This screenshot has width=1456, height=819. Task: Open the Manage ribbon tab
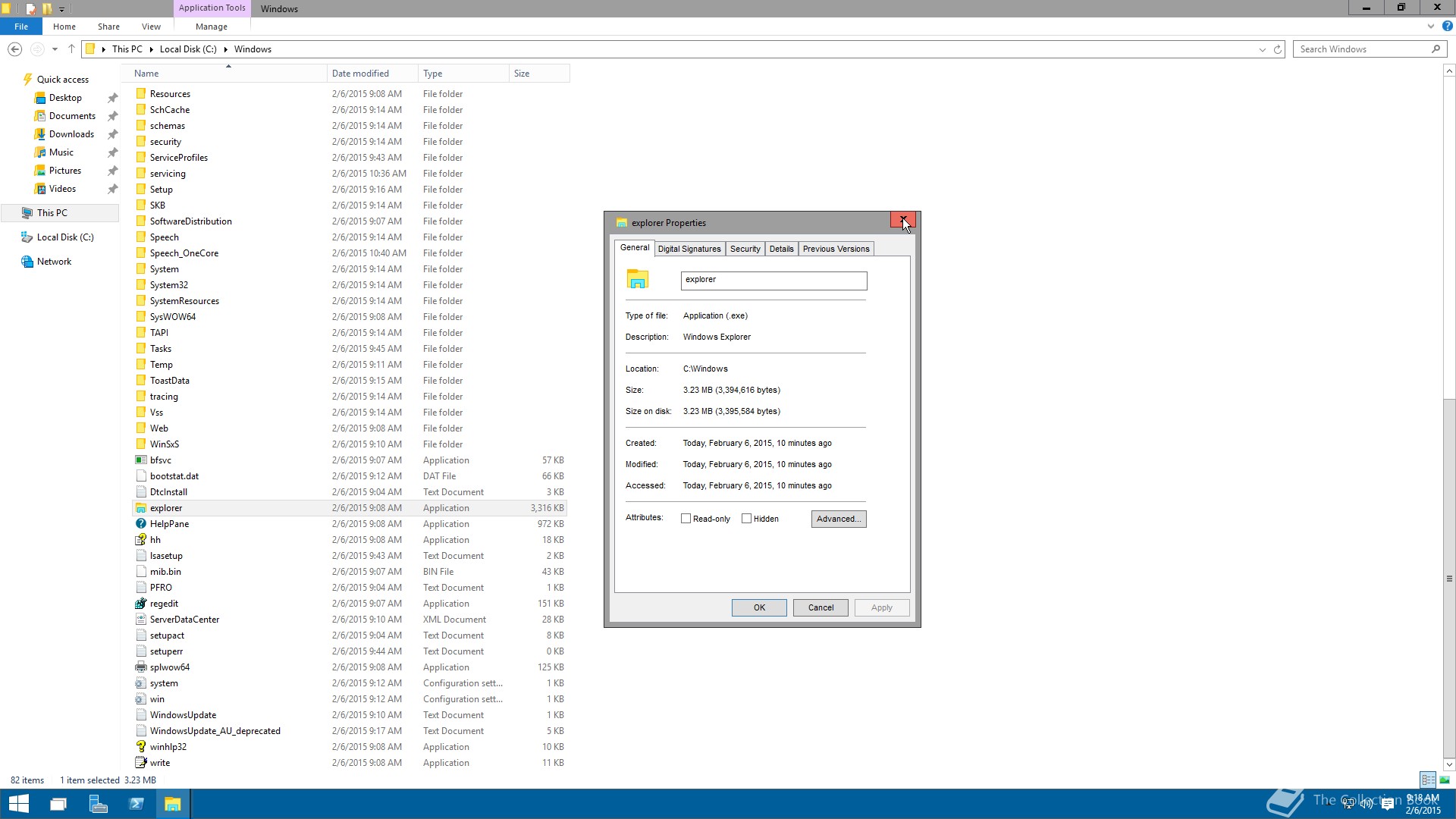212,27
